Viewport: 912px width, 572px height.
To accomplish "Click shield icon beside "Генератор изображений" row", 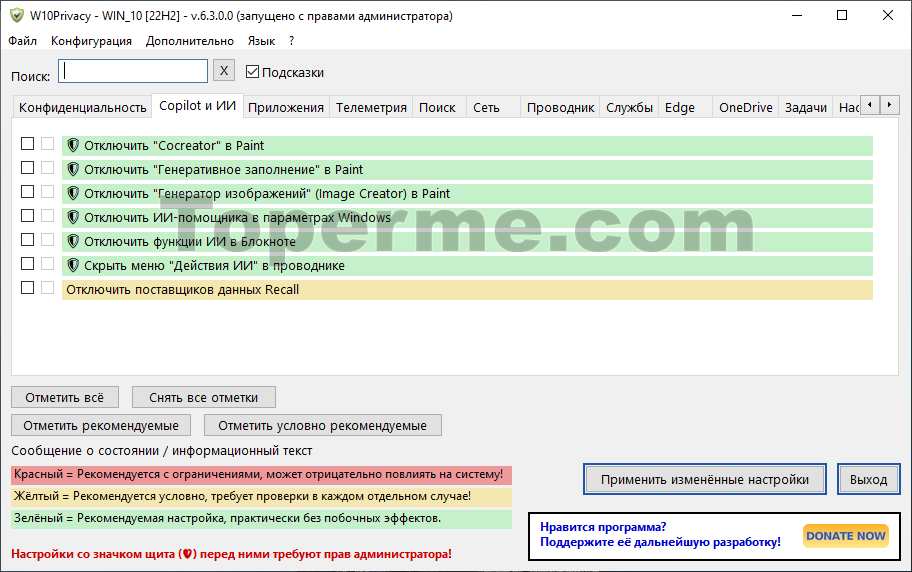I will pos(73,193).
